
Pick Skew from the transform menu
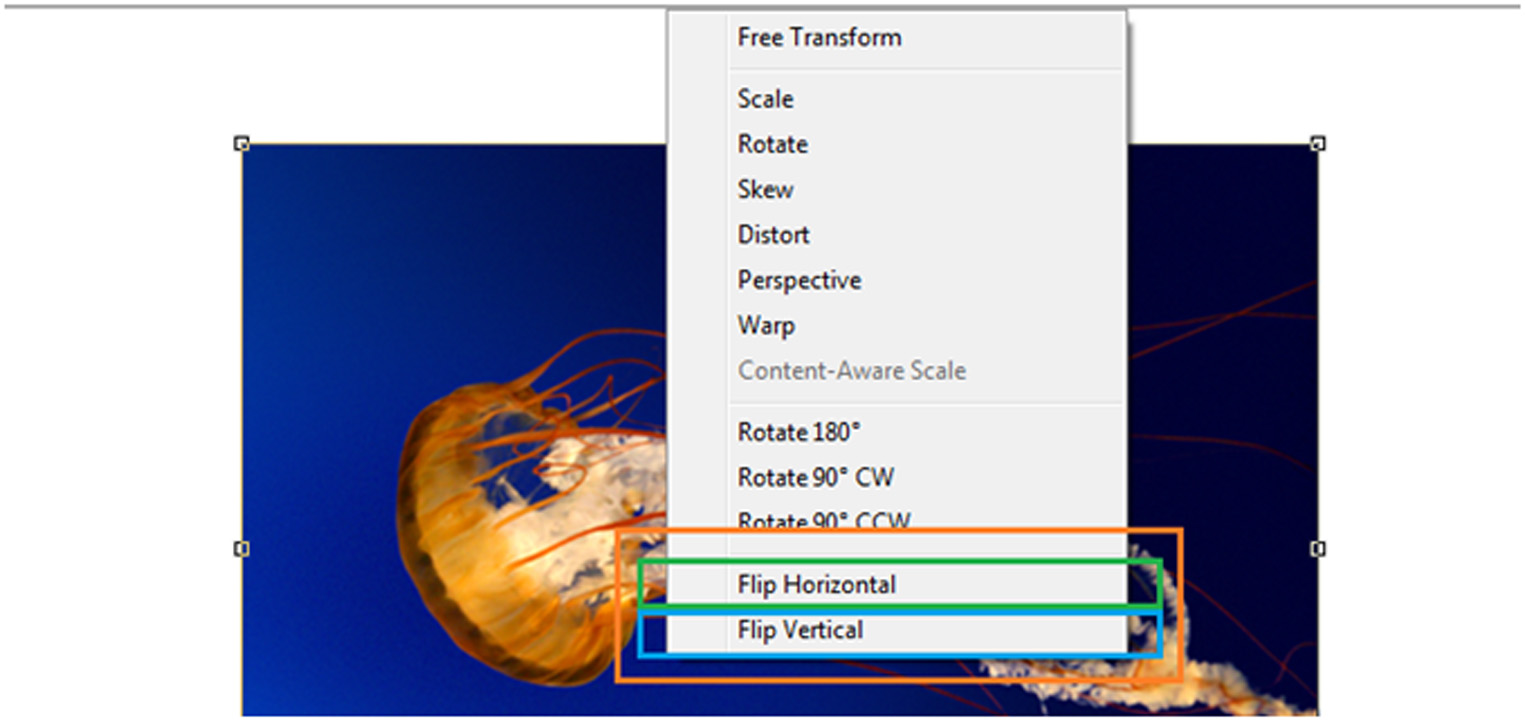pyautogui.click(x=766, y=189)
